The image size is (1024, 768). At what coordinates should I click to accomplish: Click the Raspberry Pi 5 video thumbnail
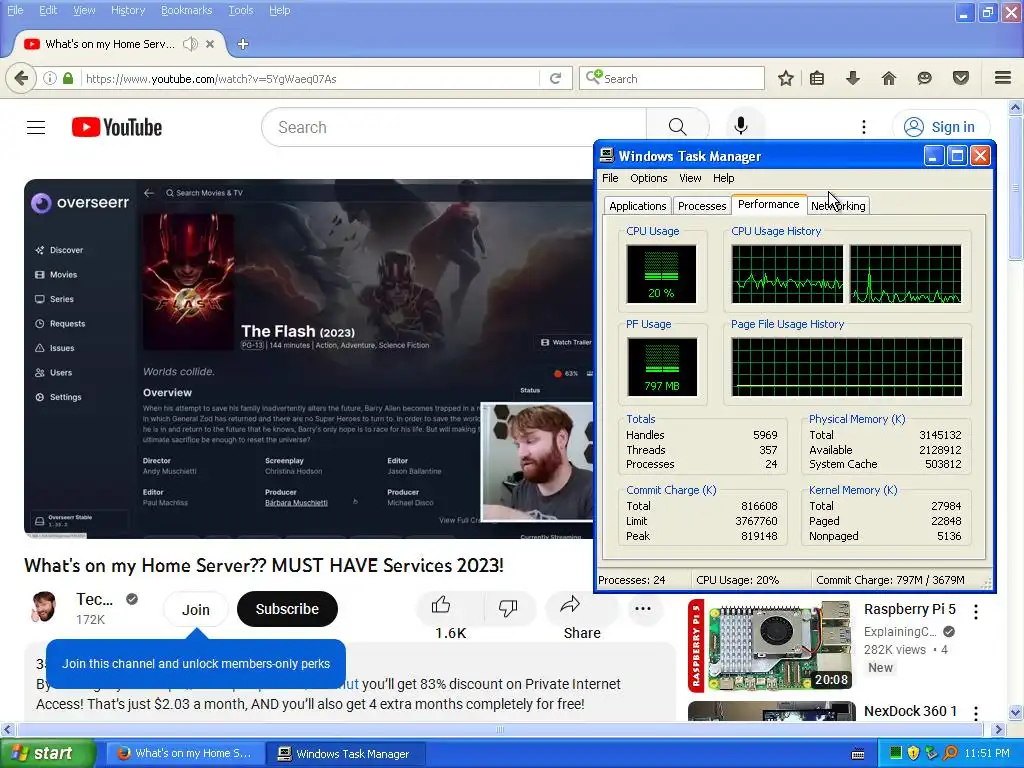(x=771, y=645)
